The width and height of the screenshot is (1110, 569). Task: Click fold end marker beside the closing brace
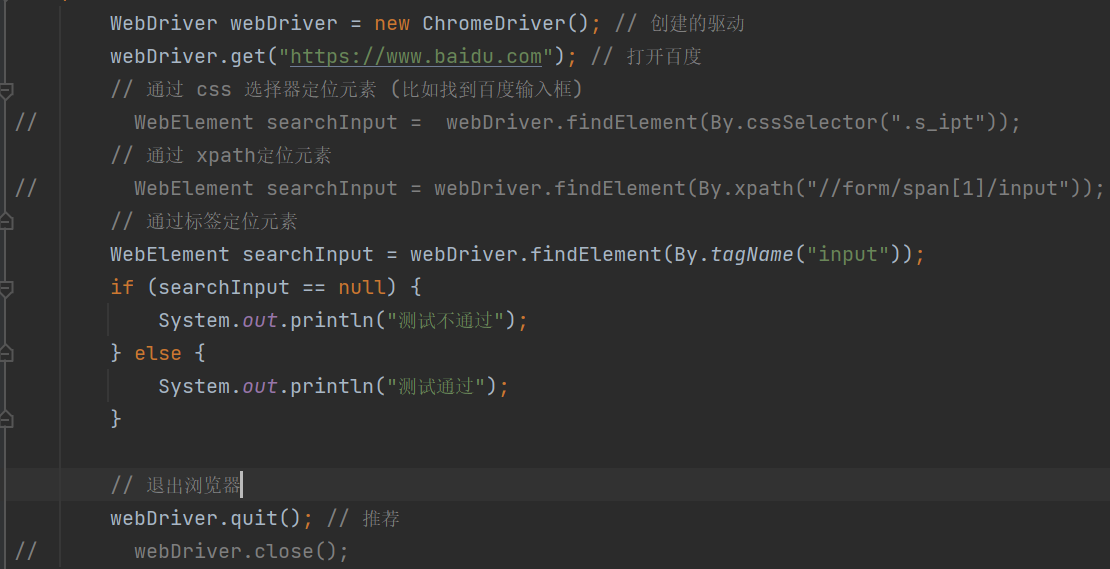6,419
